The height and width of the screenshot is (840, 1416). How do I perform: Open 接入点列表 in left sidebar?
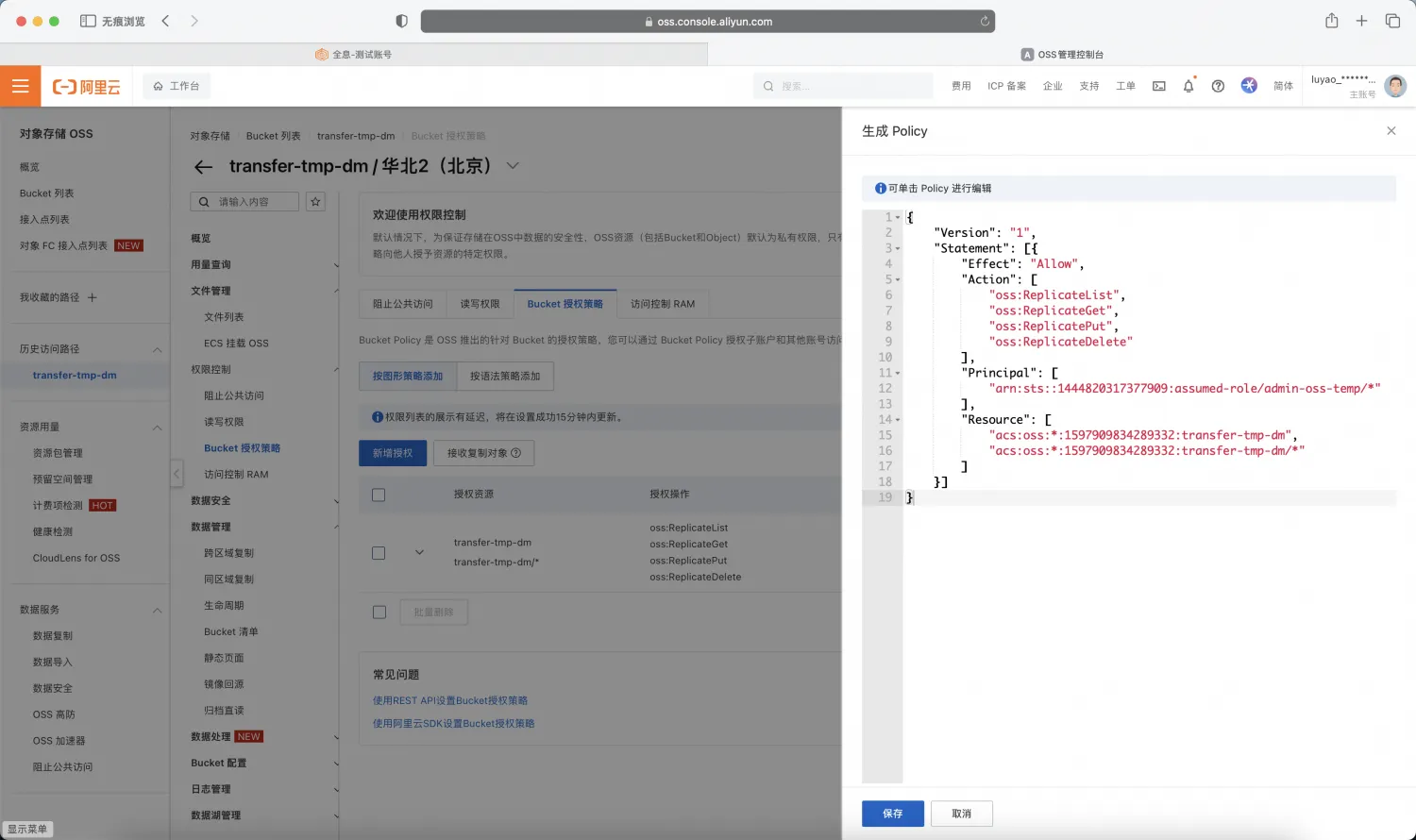(x=44, y=219)
